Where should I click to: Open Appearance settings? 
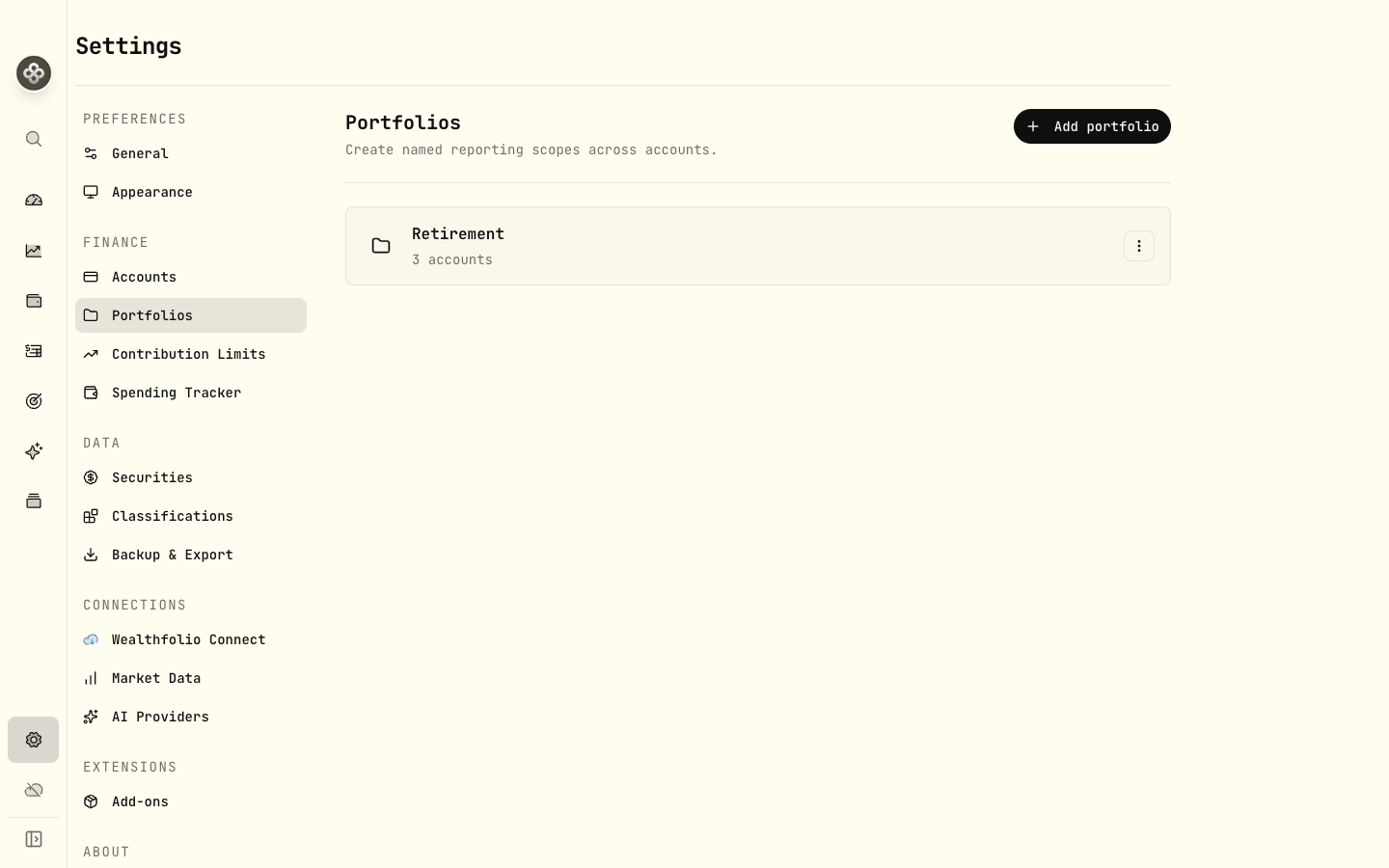tap(191, 192)
